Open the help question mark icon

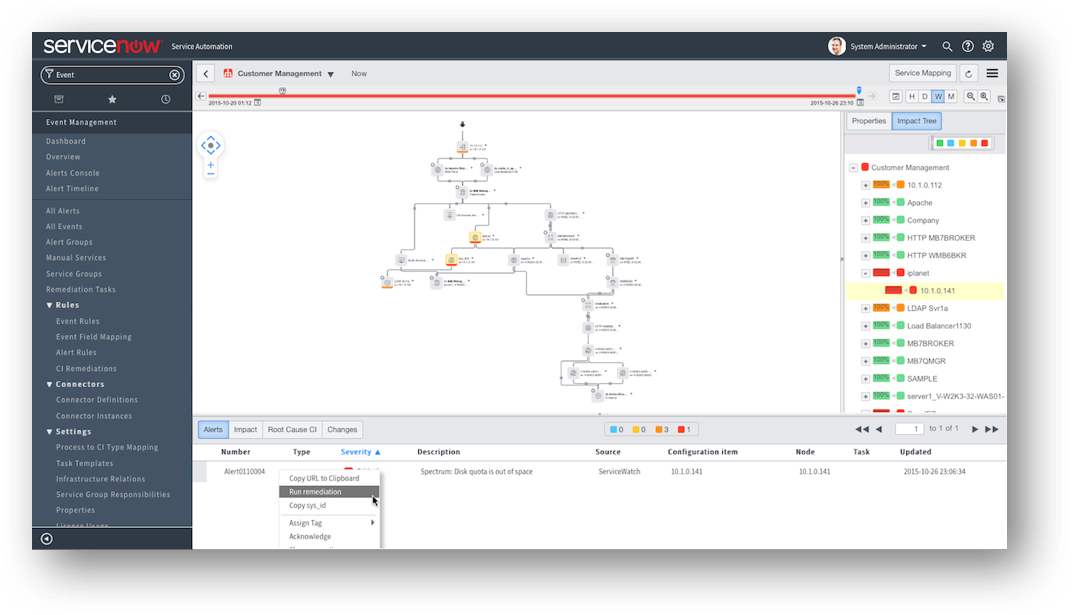(967, 46)
